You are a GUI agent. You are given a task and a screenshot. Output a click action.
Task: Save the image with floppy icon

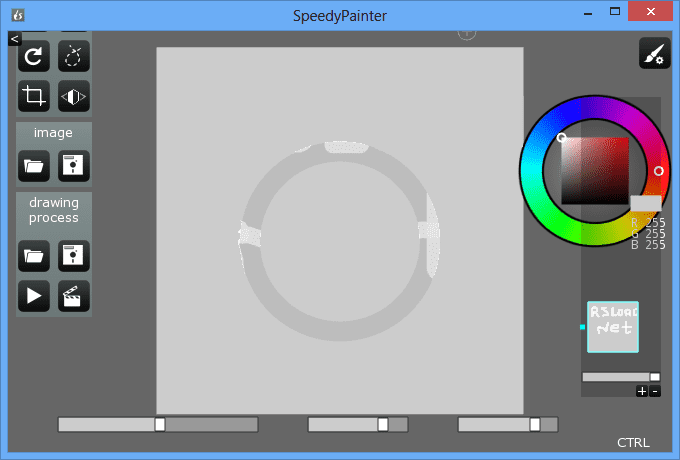(x=73, y=165)
